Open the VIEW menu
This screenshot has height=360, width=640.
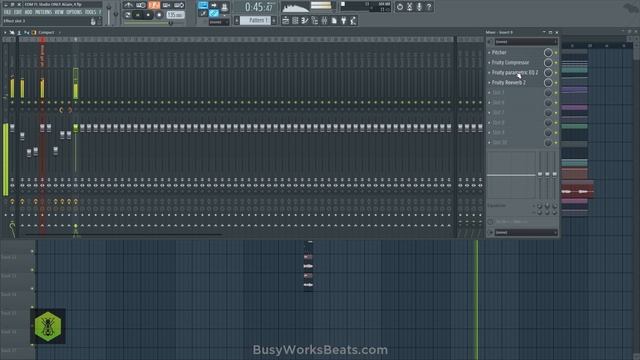(59, 12)
